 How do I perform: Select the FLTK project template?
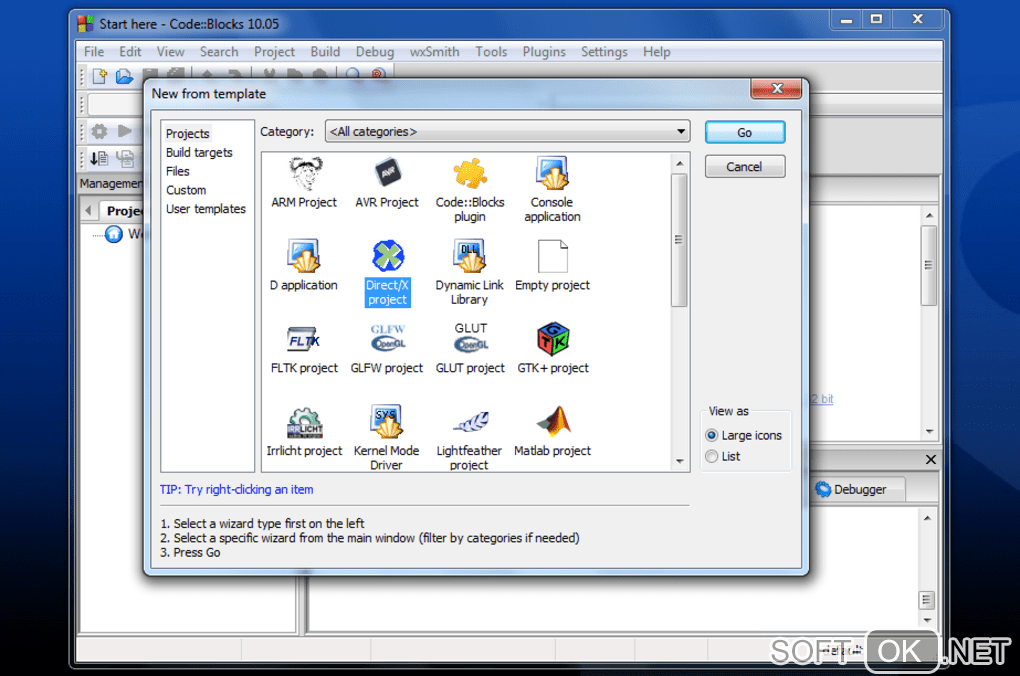304,349
